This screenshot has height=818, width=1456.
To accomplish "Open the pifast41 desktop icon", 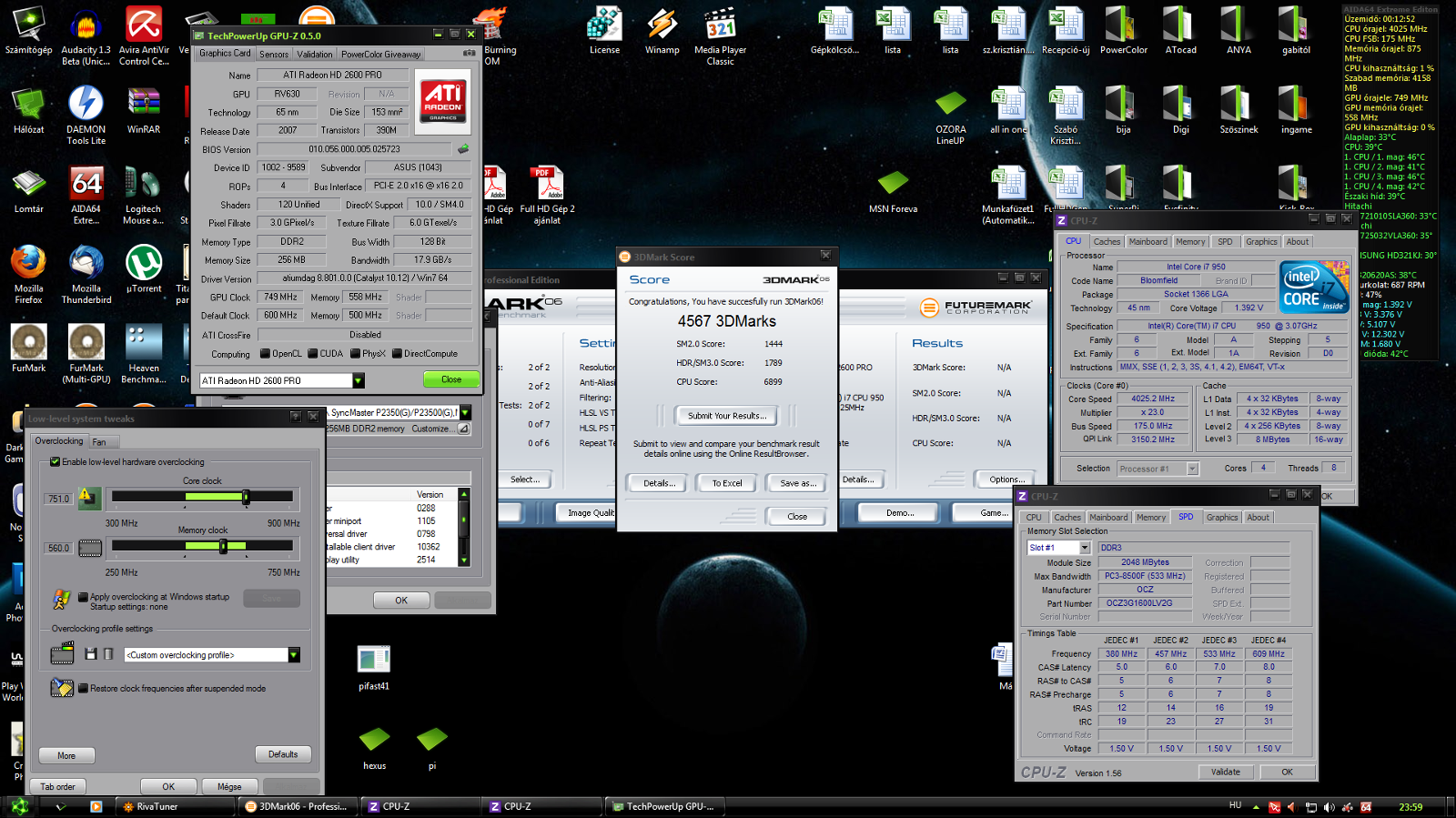I will (x=374, y=668).
